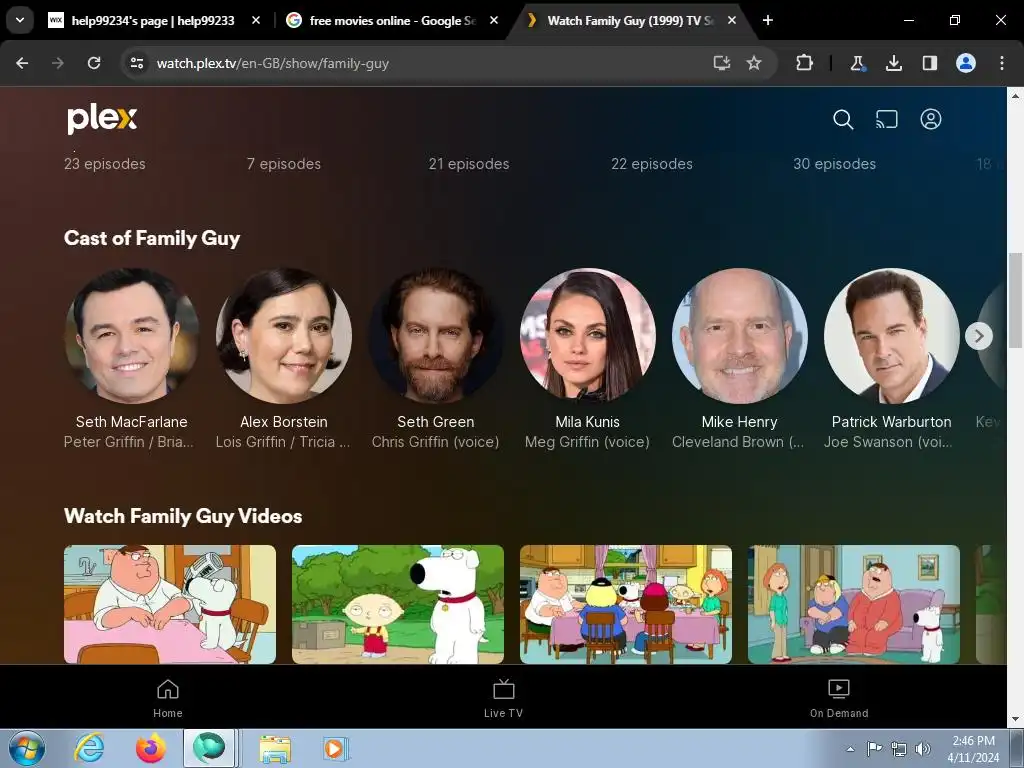Screen dimensions: 1024x768
Task: Open the Plex account profile icon
Action: pyautogui.click(x=931, y=120)
